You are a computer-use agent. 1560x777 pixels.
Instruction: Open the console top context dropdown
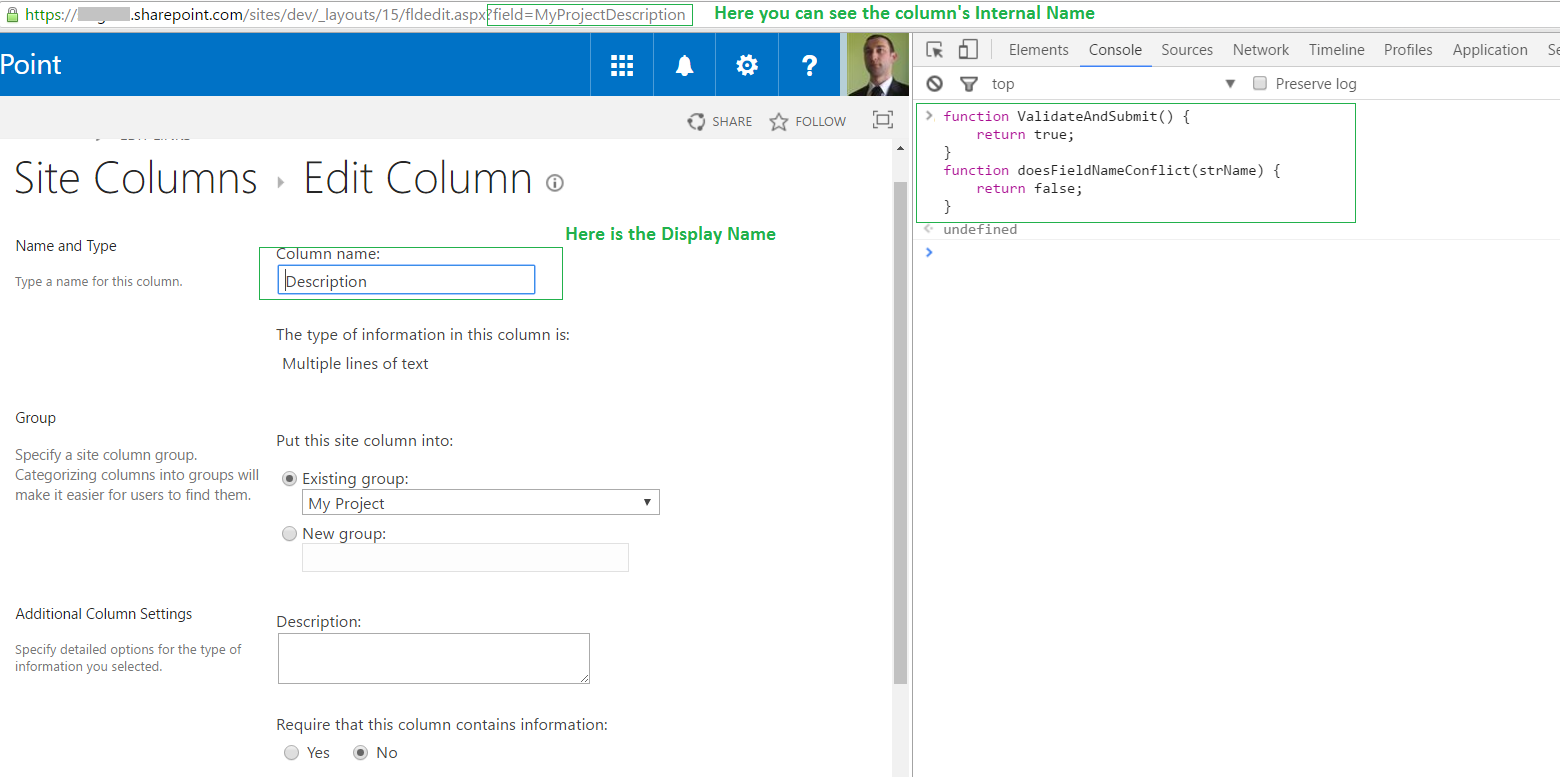pyautogui.click(x=1113, y=84)
